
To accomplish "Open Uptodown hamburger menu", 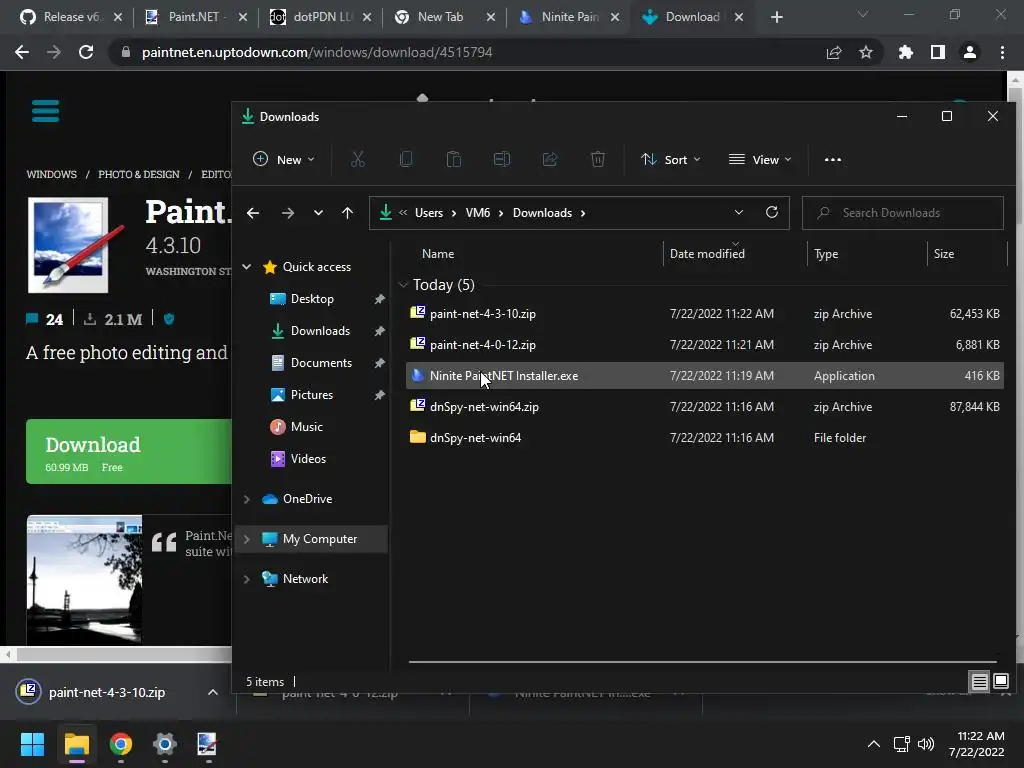I will 45,111.
